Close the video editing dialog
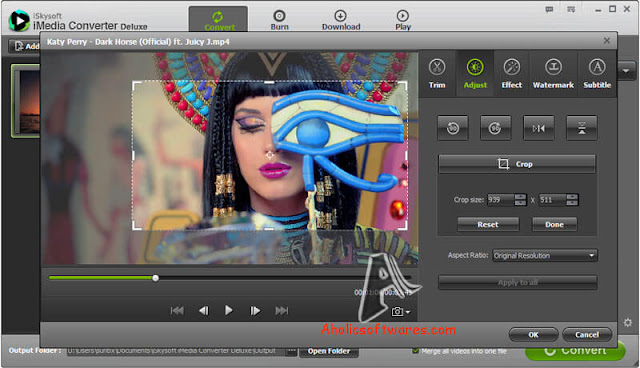Viewport: 640px width, 368px height. (x=607, y=41)
